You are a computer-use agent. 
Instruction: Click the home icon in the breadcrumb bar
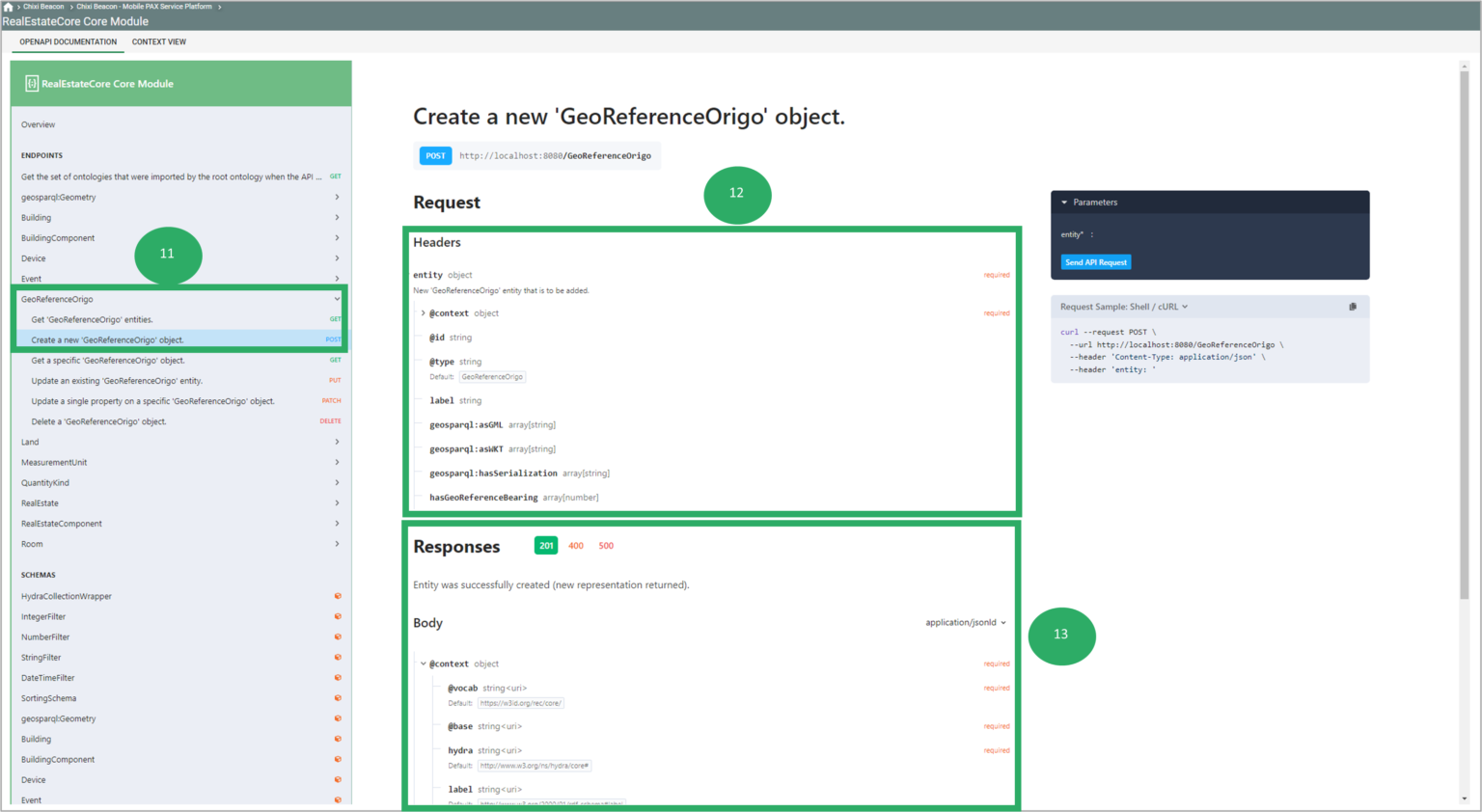click(x=8, y=6)
